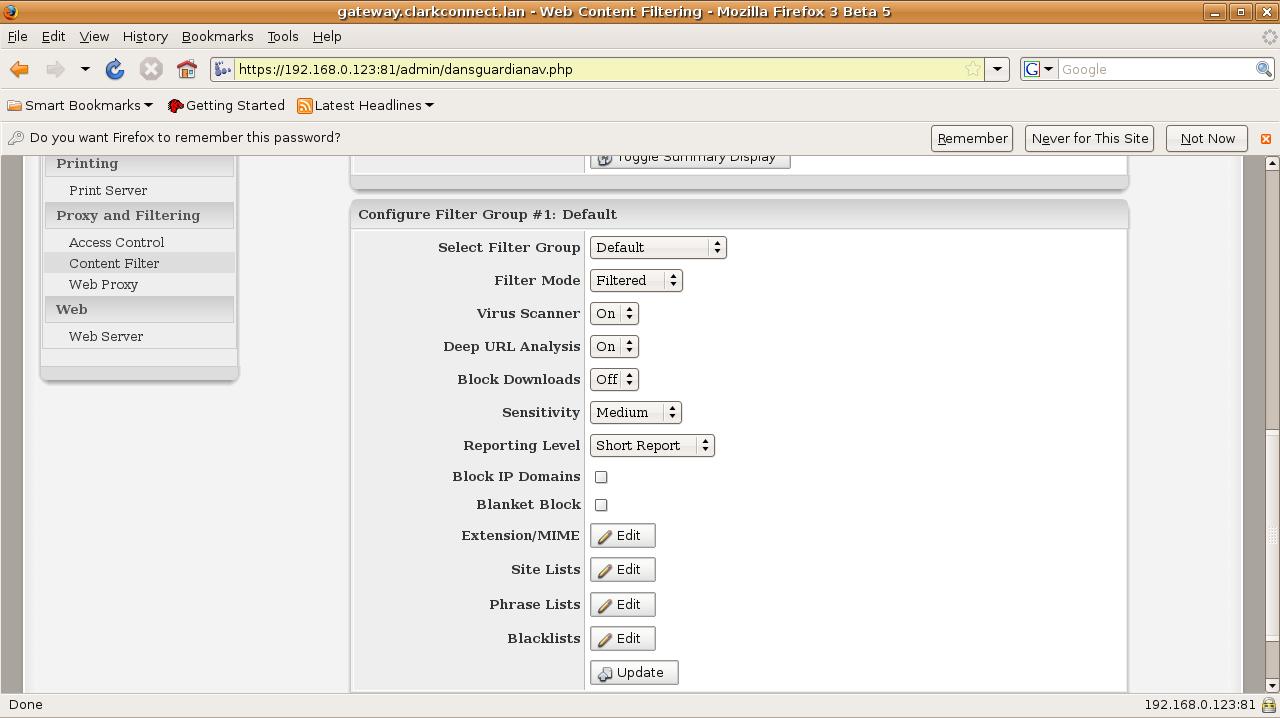Screen dimensions: 1280x718
Task: Open the Google search engine selector icon
Action: tap(1038, 69)
